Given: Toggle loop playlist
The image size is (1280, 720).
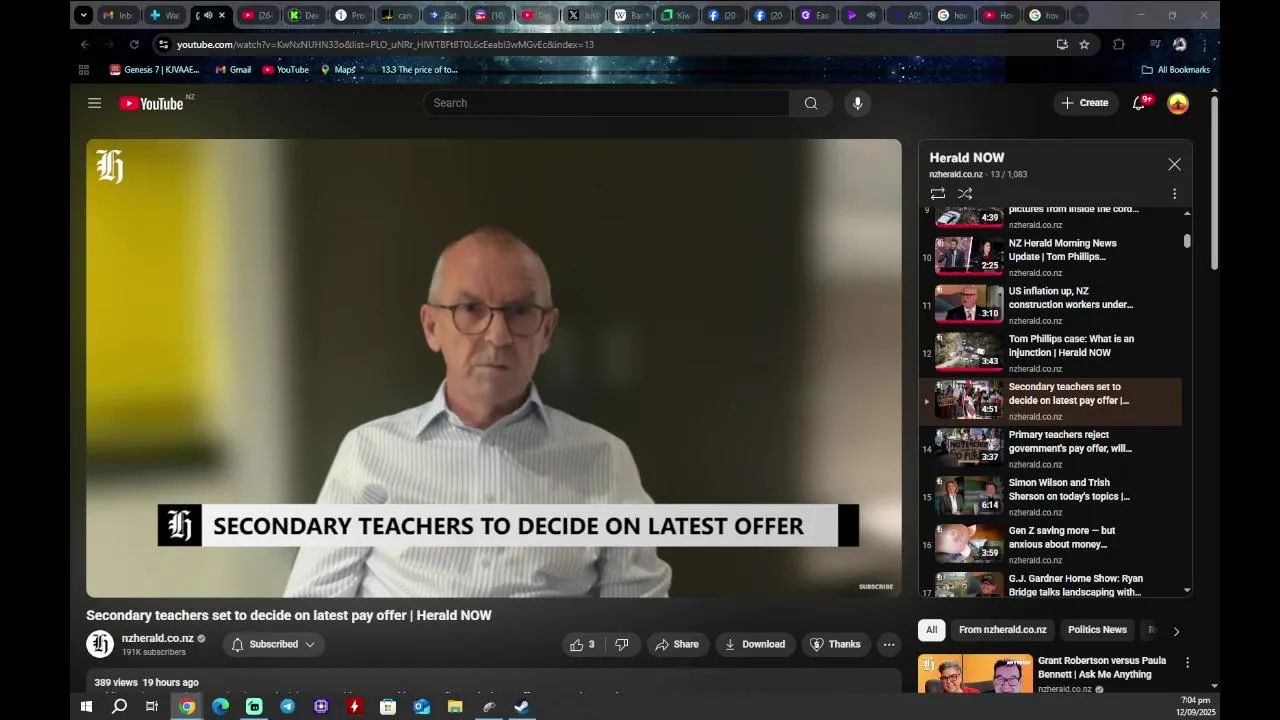Looking at the screenshot, I should (937, 193).
